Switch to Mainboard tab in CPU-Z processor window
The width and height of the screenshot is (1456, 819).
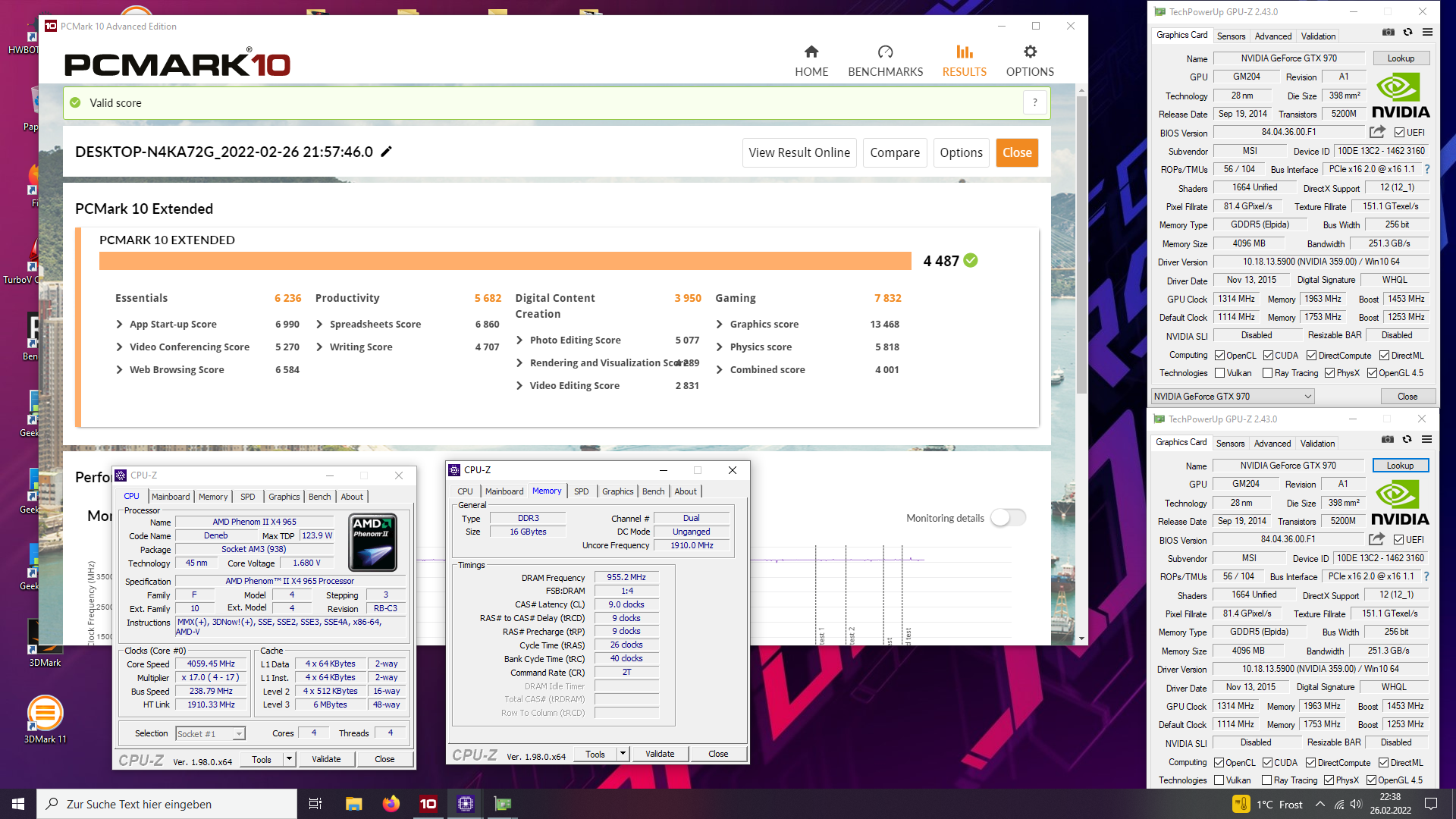tap(171, 497)
